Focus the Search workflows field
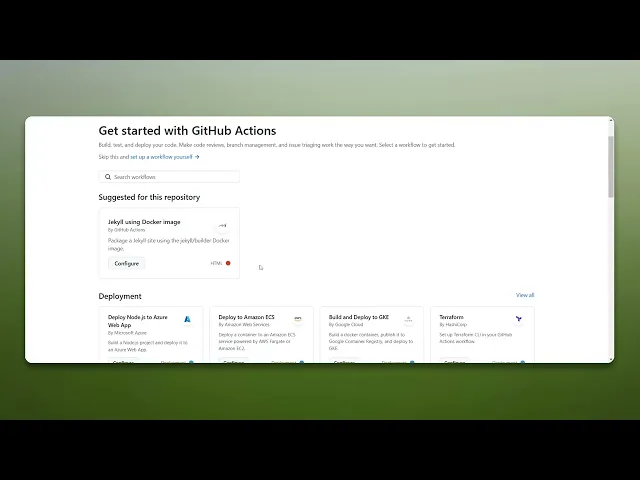Screen dimensions: 640x480 169,177
